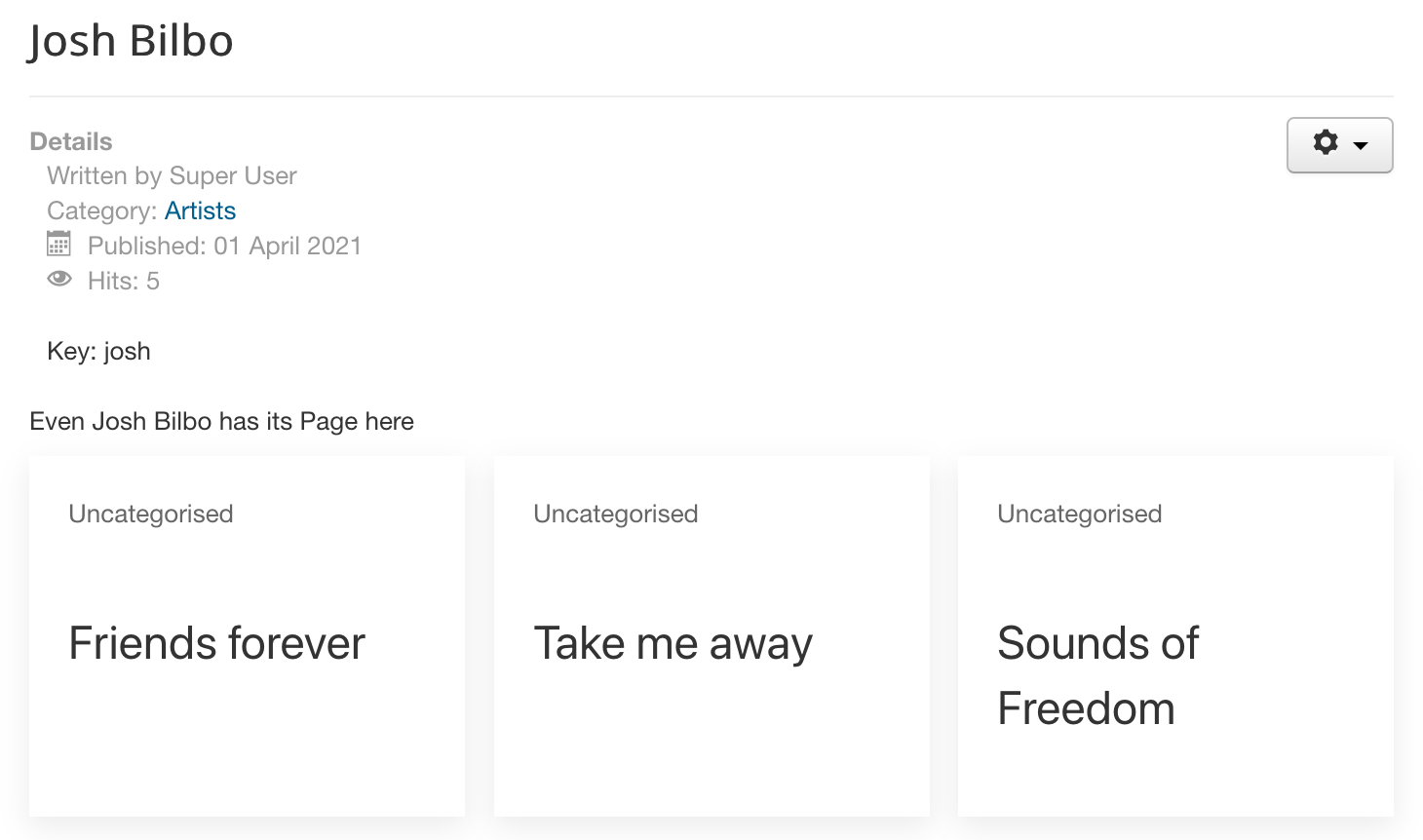Click the Hits: 5 counter
Viewport: 1423px width, 840px height.
pyautogui.click(x=123, y=281)
